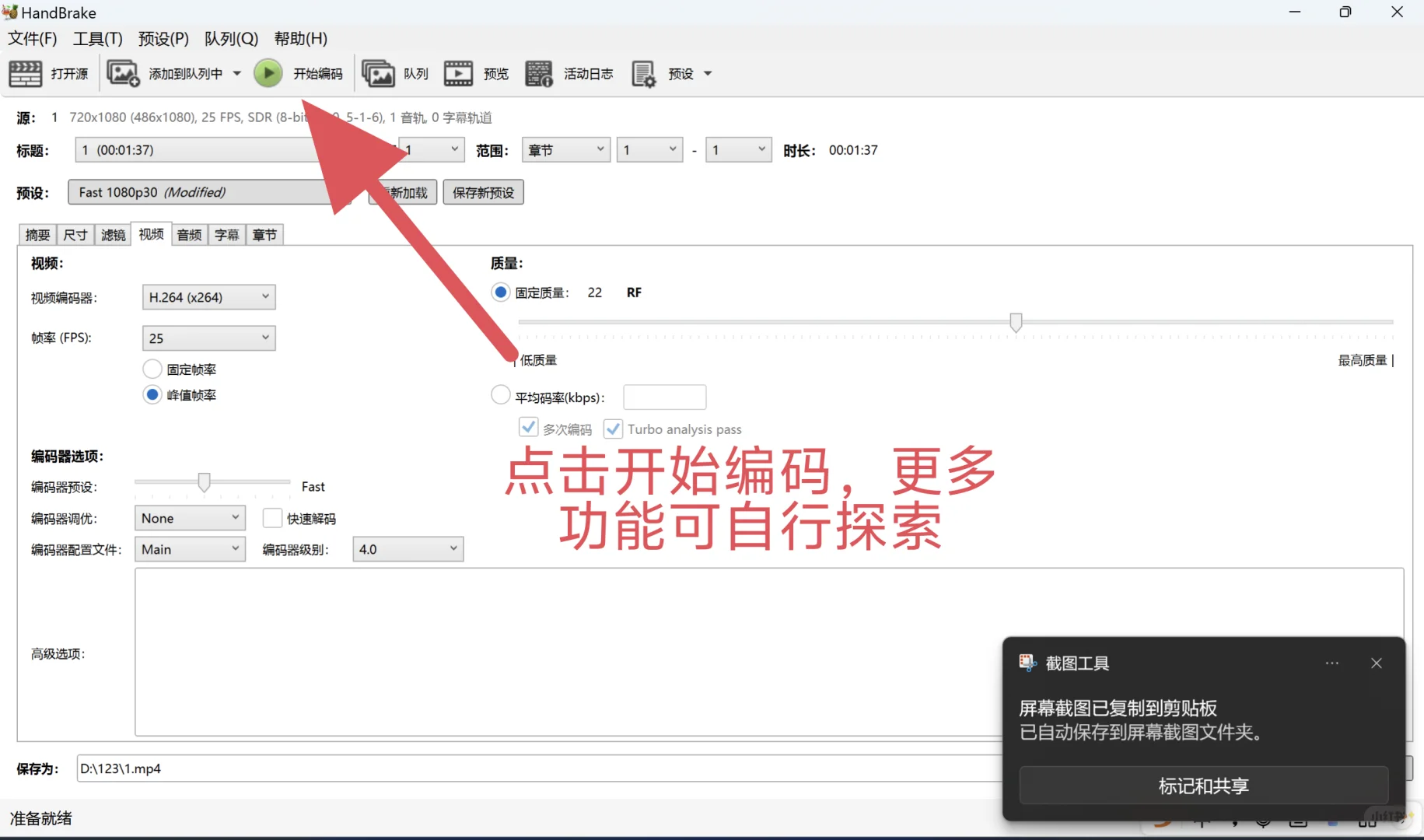The image size is (1424, 840).
Task: Minimize the HandBrake window
Action: 1295,12
